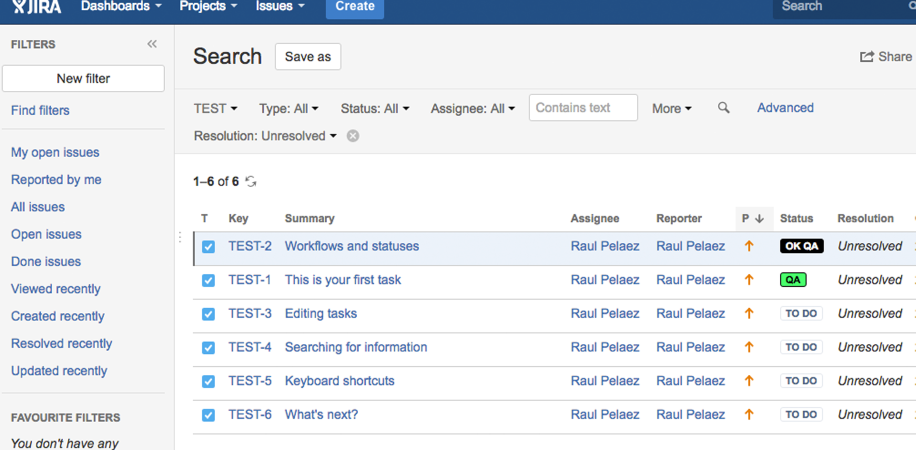Screen dimensions: 920x450
Task: Open the Status: All dropdown
Action: [x=375, y=108]
